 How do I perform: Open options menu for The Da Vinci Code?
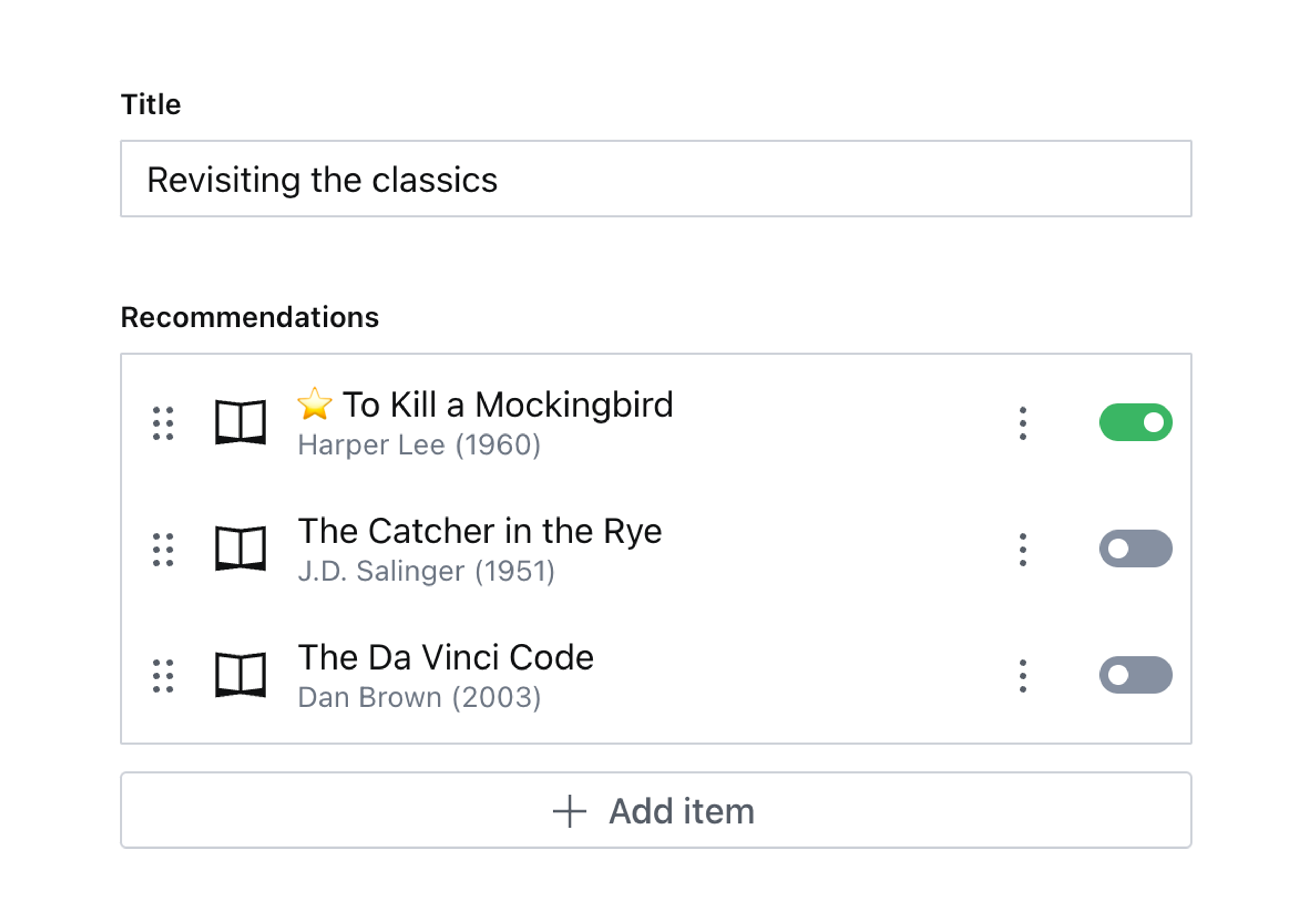[x=1023, y=676]
